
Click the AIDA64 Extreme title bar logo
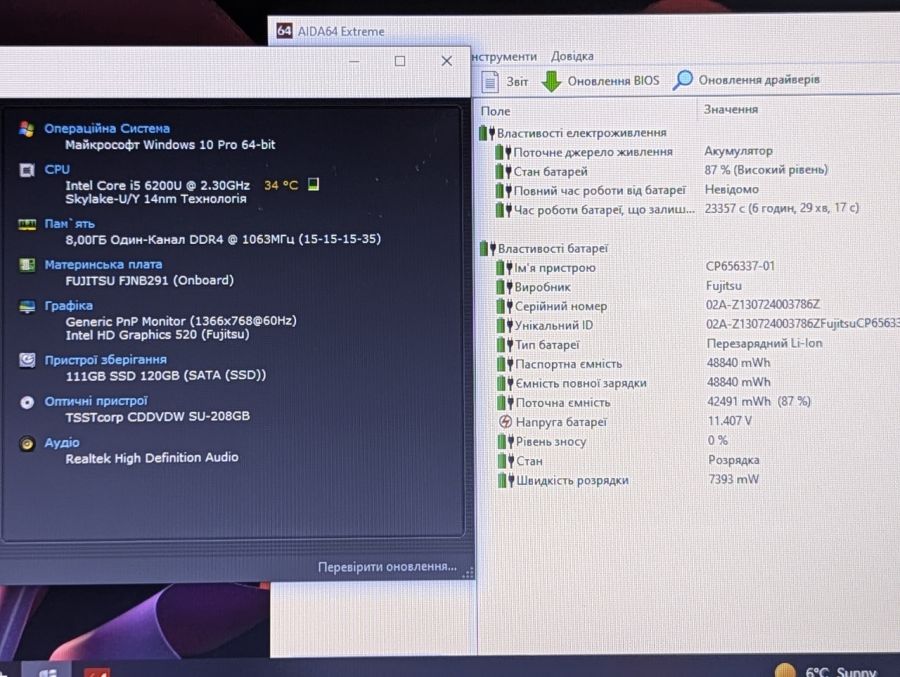click(284, 30)
